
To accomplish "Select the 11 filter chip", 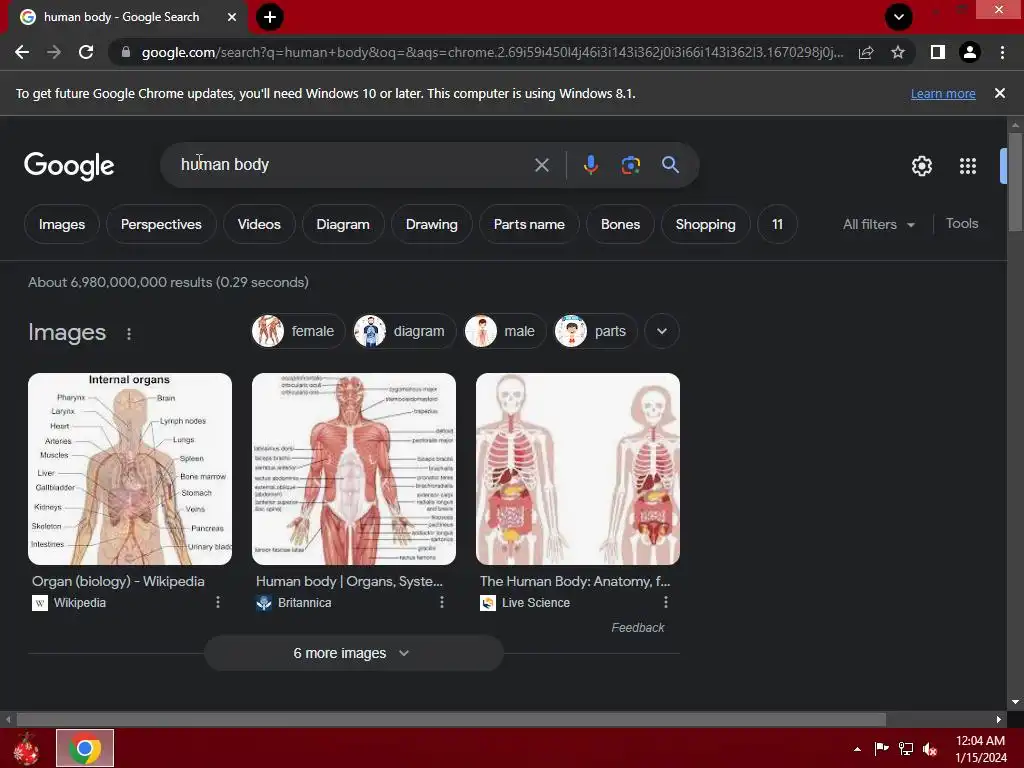I will 777,224.
